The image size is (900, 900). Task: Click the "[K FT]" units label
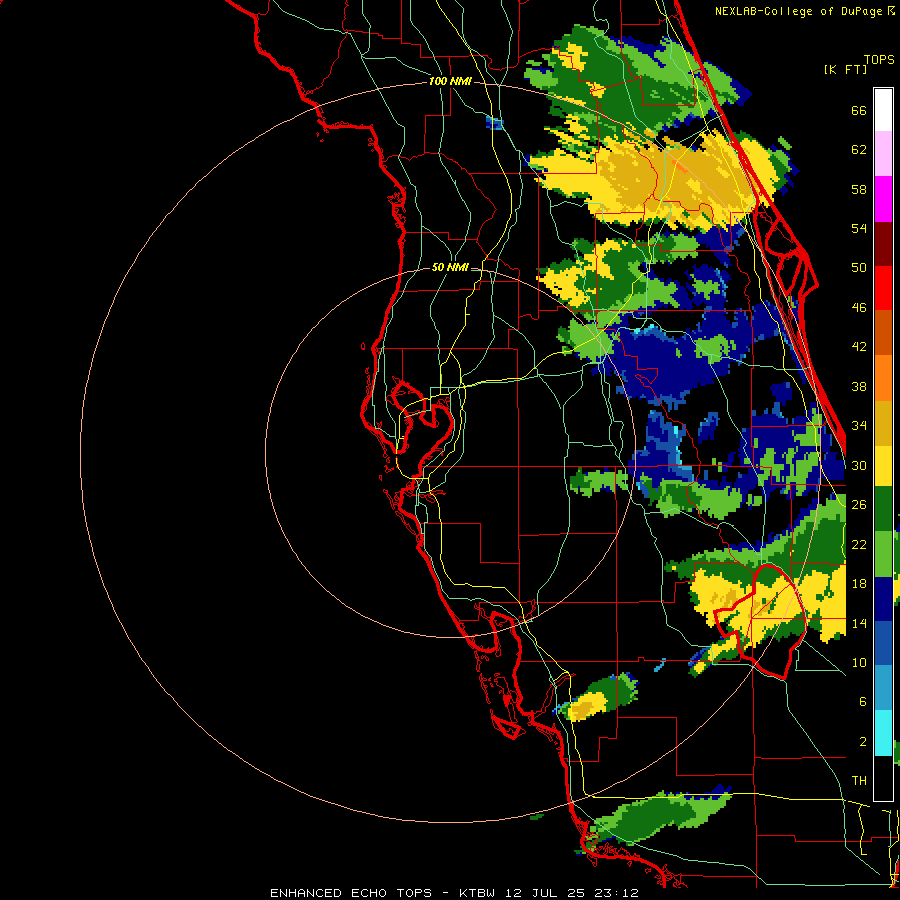click(x=845, y=69)
